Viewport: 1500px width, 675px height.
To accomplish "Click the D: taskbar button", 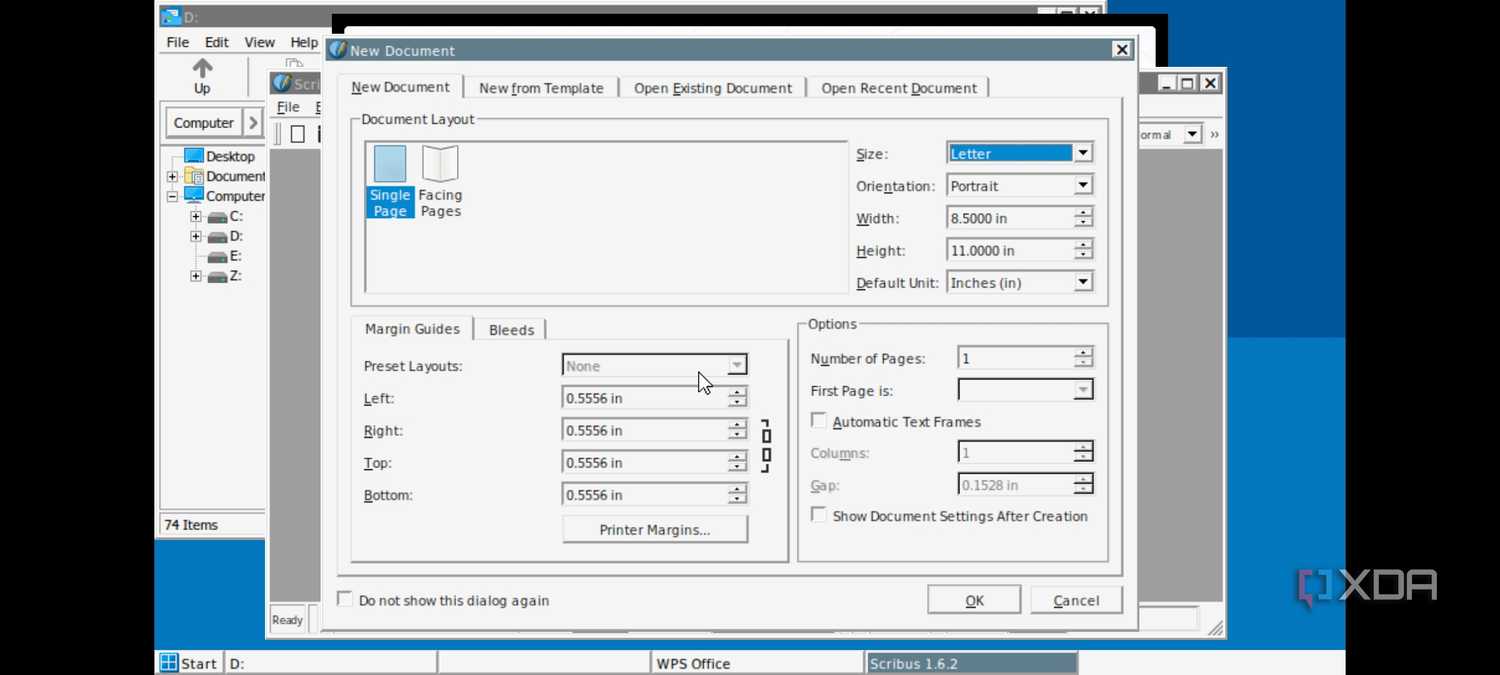I will click(331, 663).
